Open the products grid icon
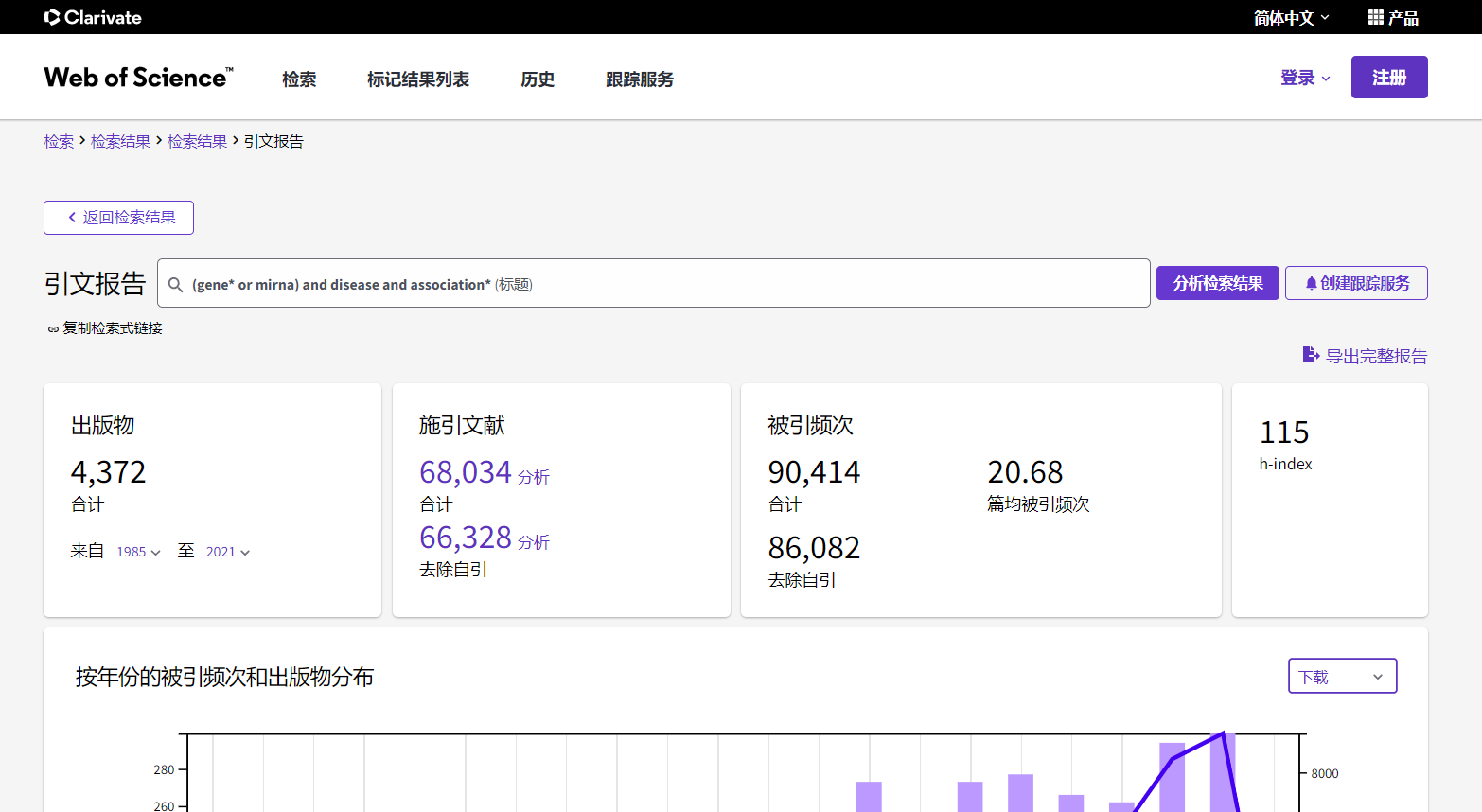This screenshot has width=1482, height=812. [x=1376, y=17]
